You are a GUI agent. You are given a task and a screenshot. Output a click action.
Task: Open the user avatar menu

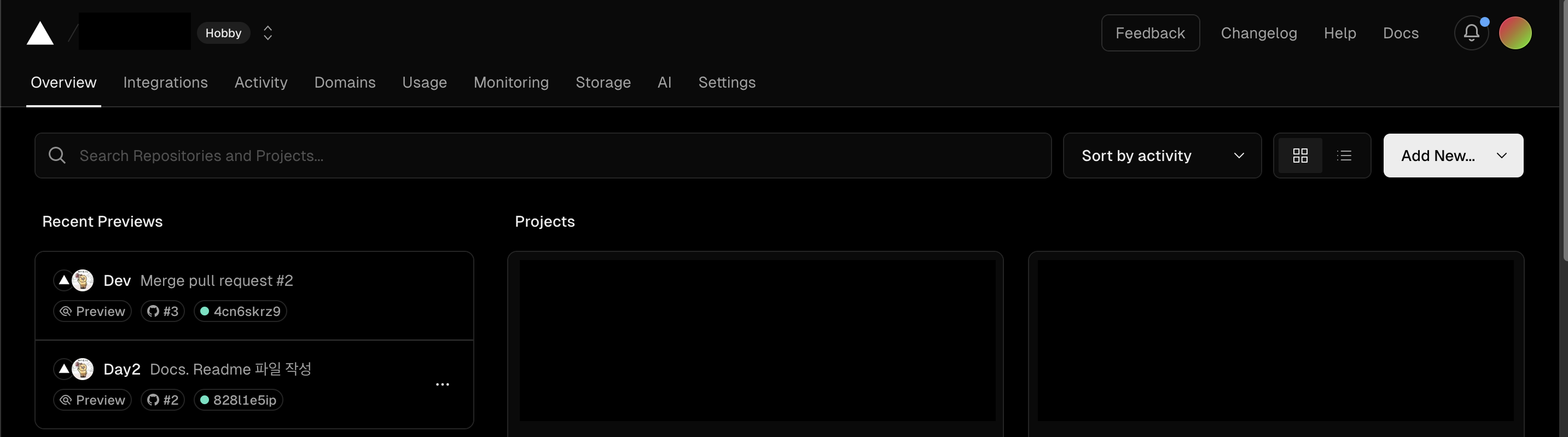point(1514,33)
